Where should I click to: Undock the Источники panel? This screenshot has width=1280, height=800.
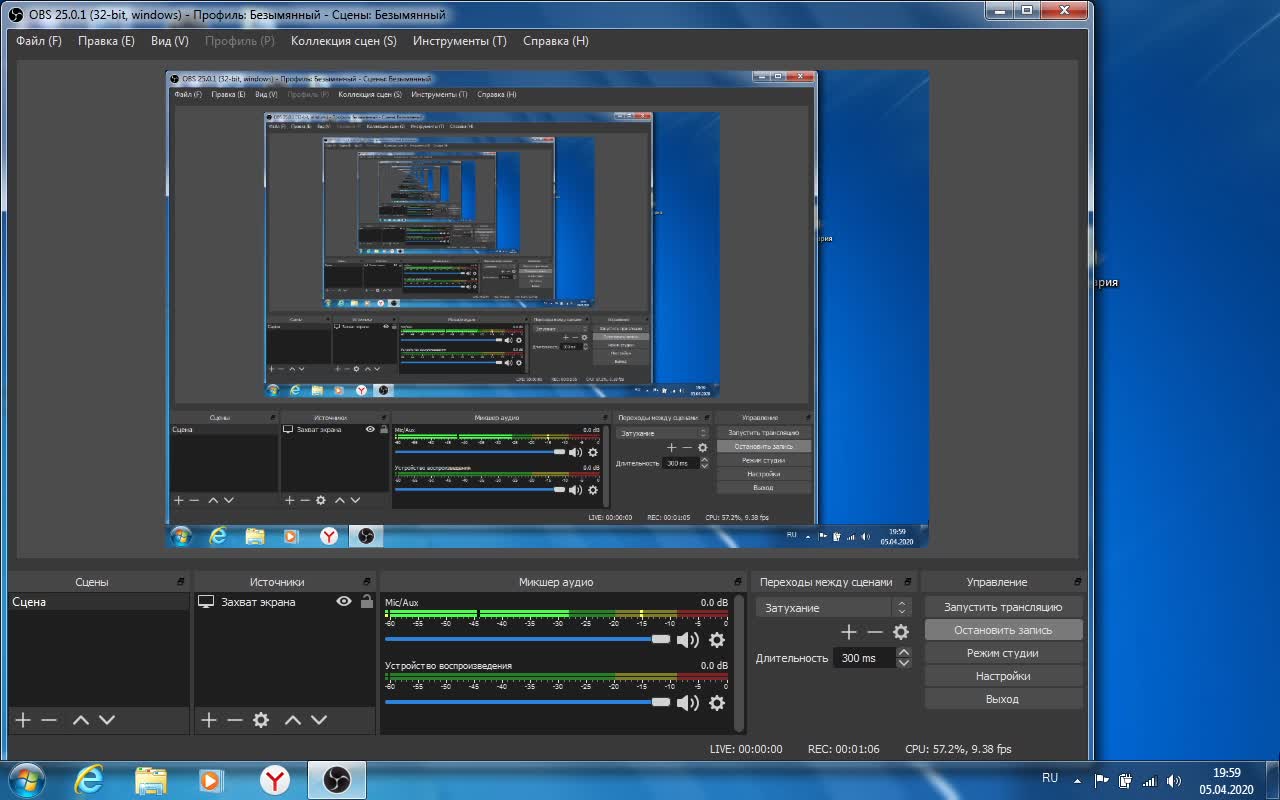[367, 582]
